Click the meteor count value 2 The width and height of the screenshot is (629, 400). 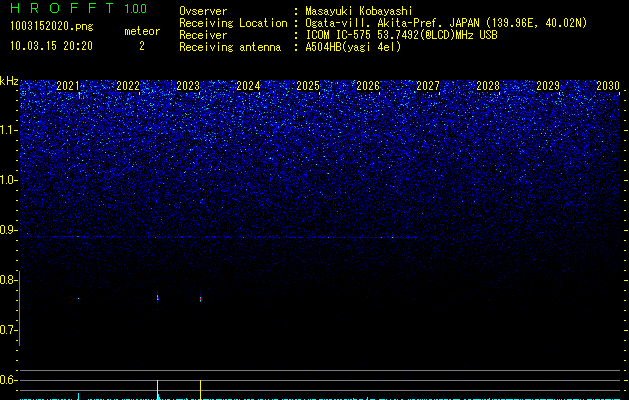point(142,46)
